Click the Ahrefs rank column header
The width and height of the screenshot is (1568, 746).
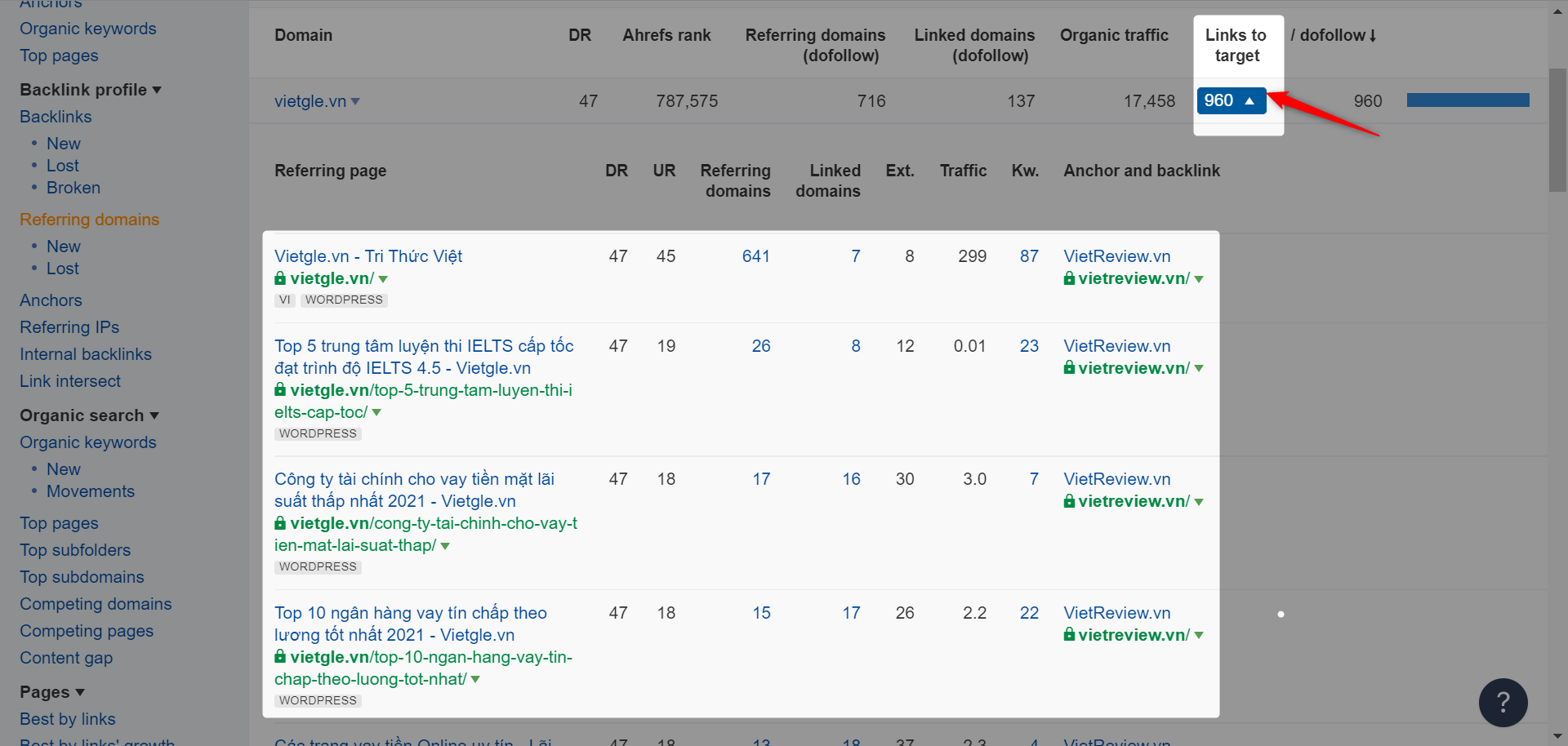tap(666, 35)
